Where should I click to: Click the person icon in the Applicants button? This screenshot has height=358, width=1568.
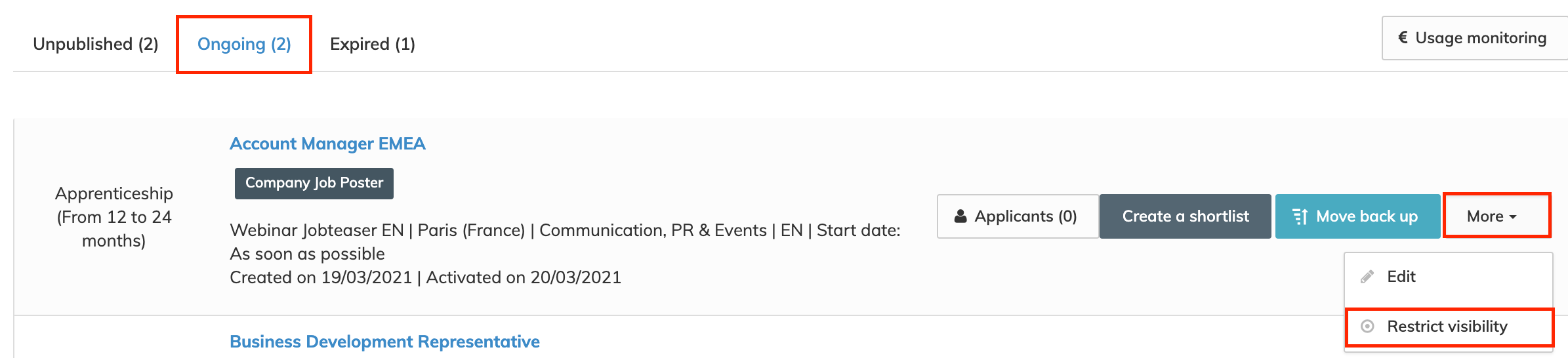click(x=960, y=216)
